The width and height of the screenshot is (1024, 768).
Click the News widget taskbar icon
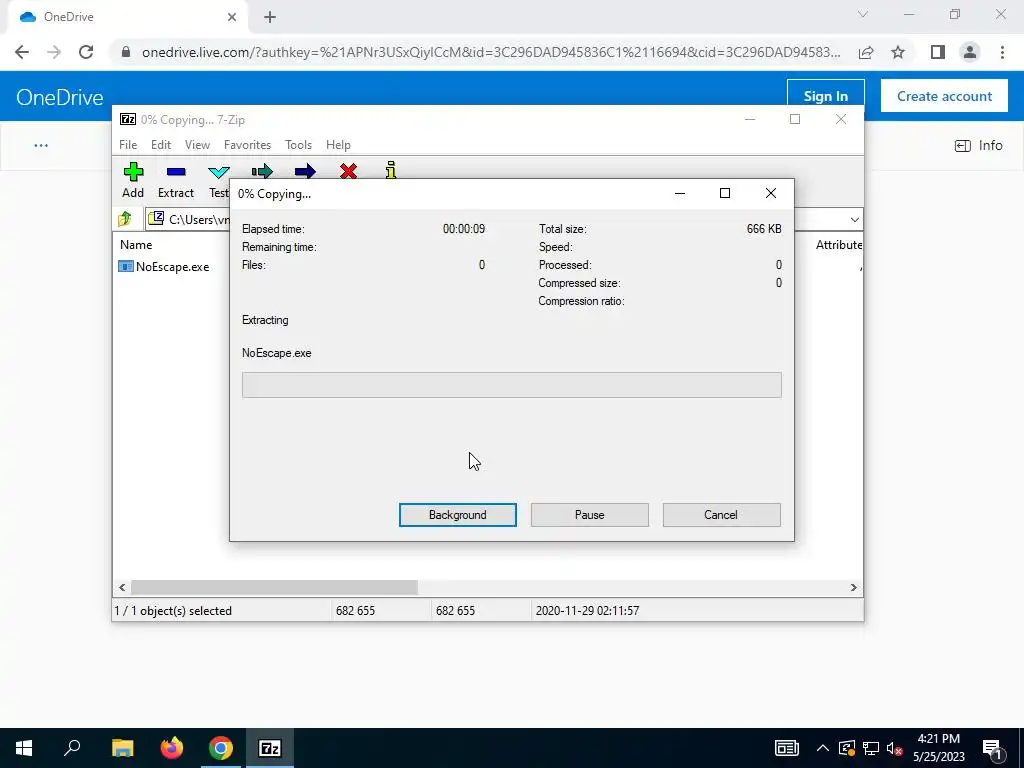pos(787,748)
